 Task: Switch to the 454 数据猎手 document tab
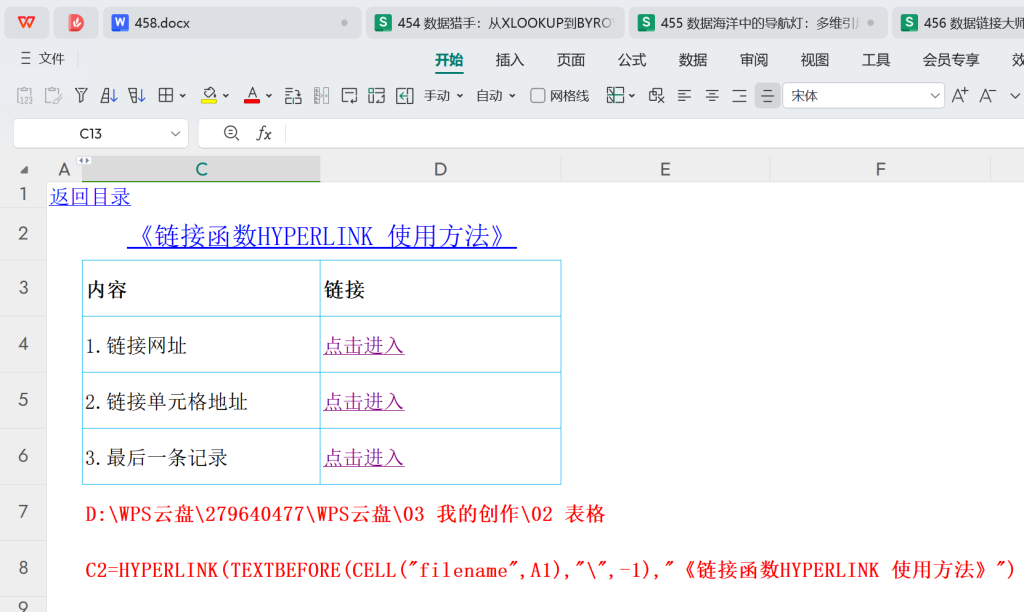pyautogui.click(x=495, y=23)
